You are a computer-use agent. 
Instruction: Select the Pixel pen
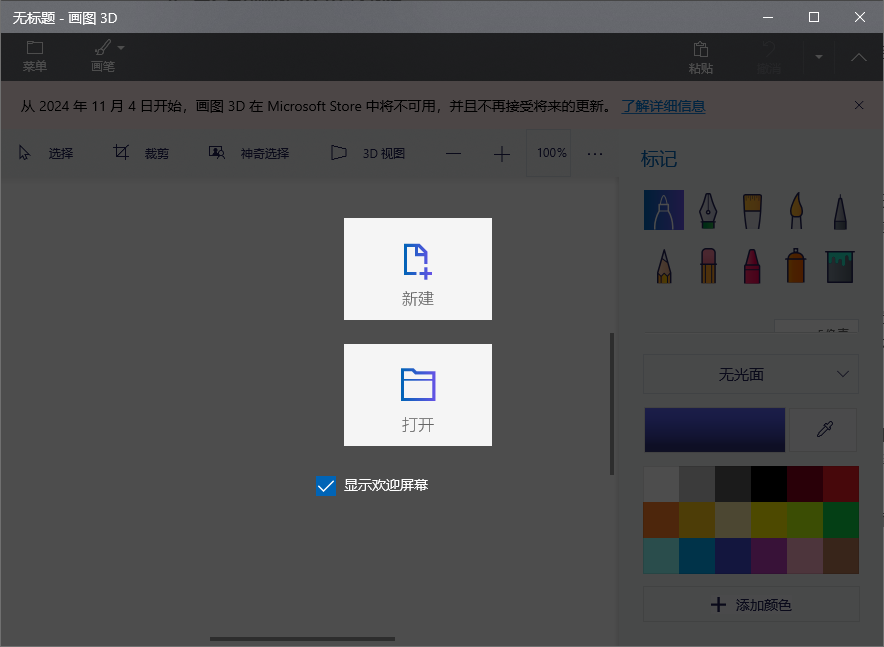click(839, 210)
